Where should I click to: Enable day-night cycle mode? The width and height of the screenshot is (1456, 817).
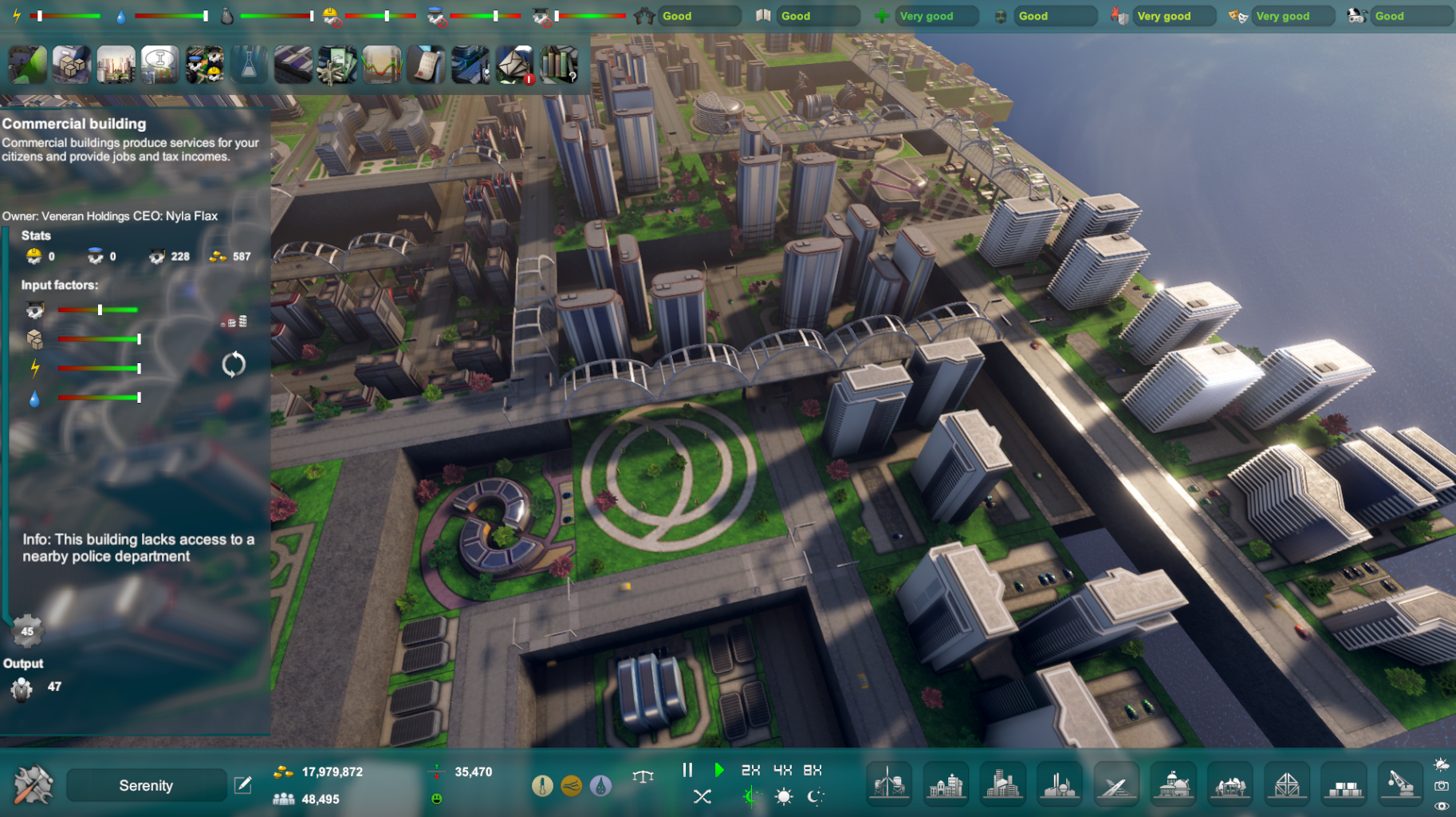coord(750,796)
